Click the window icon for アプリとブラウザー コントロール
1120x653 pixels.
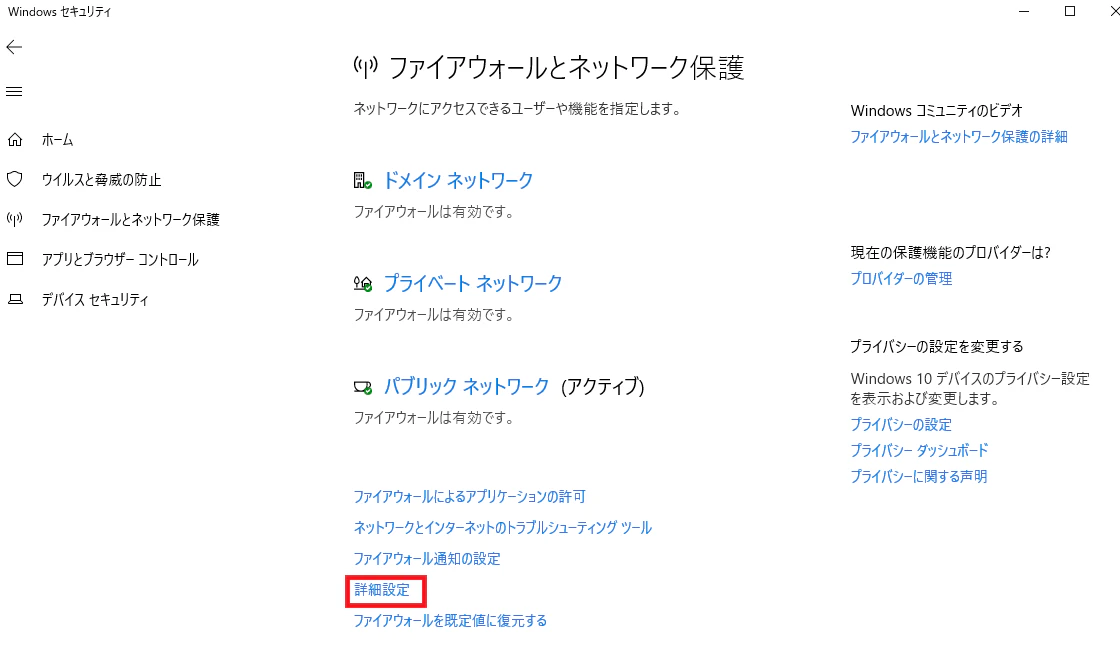coord(15,259)
